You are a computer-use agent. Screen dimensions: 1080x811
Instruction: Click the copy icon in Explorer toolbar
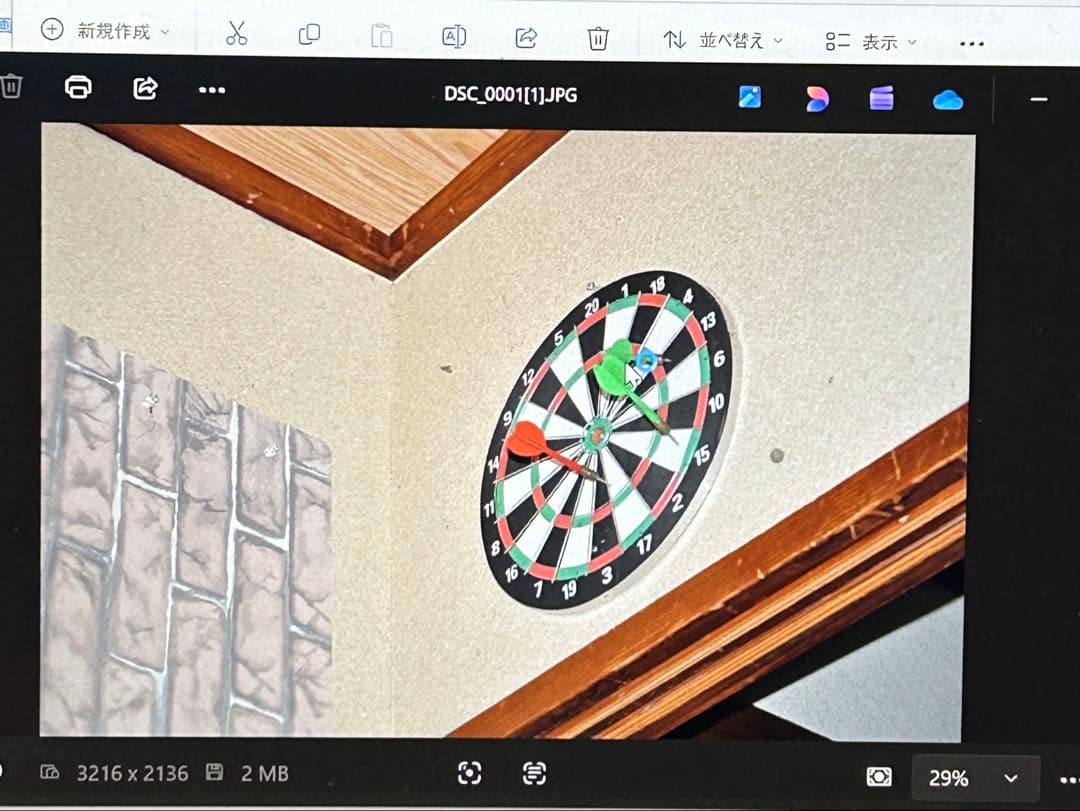tap(309, 34)
